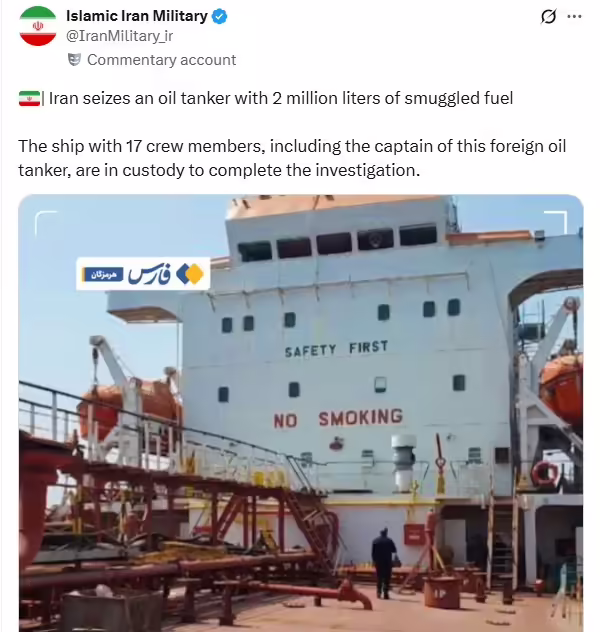The image size is (600, 632).
Task: Click the orange diamond Fars emblem
Action: tap(190, 274)
